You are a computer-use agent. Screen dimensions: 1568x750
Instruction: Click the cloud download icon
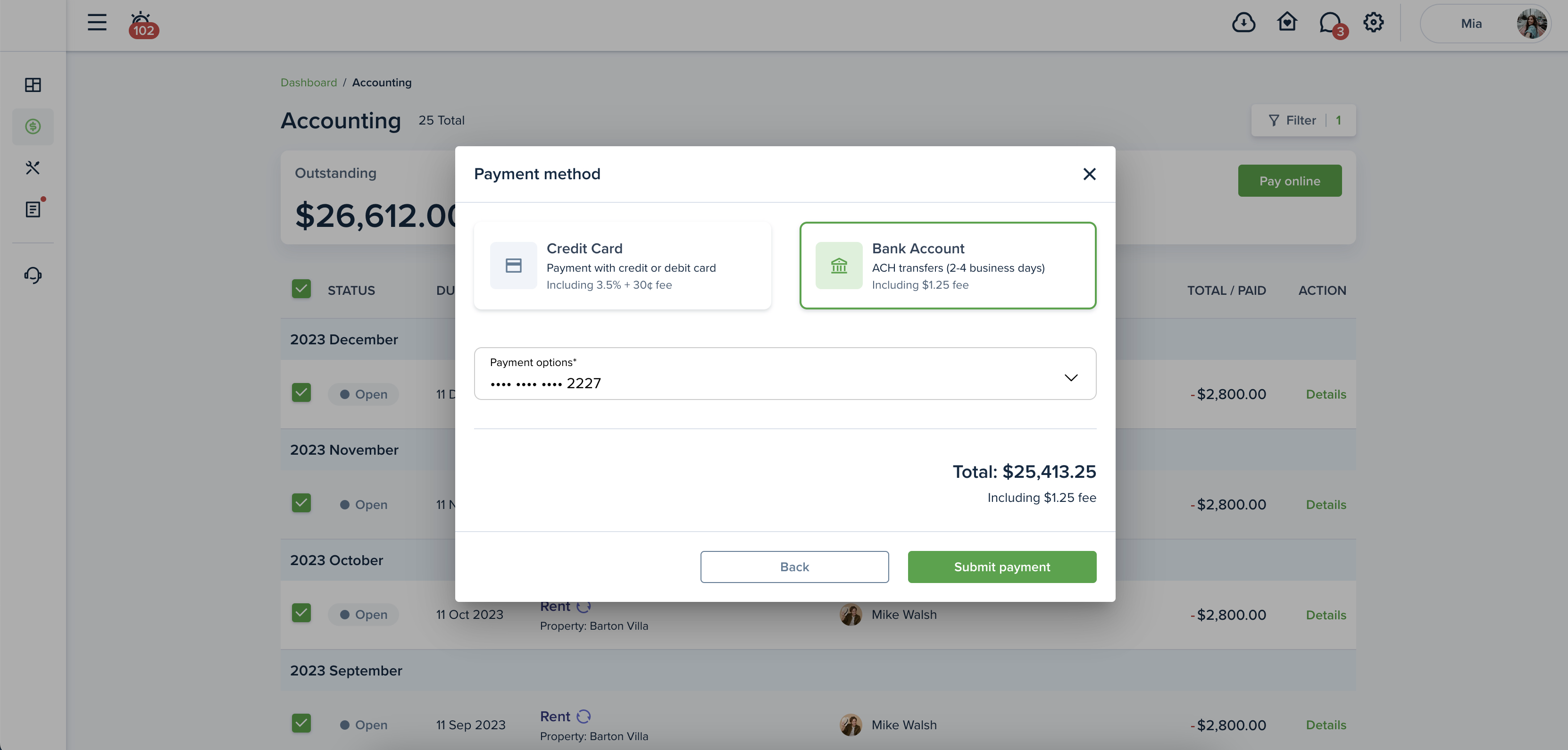click(1243, 23)
